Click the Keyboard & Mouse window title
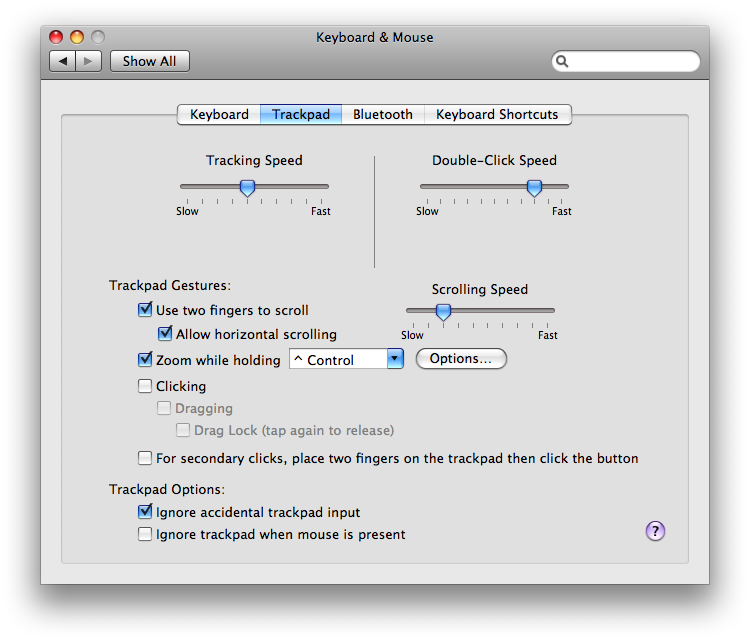 375,37
